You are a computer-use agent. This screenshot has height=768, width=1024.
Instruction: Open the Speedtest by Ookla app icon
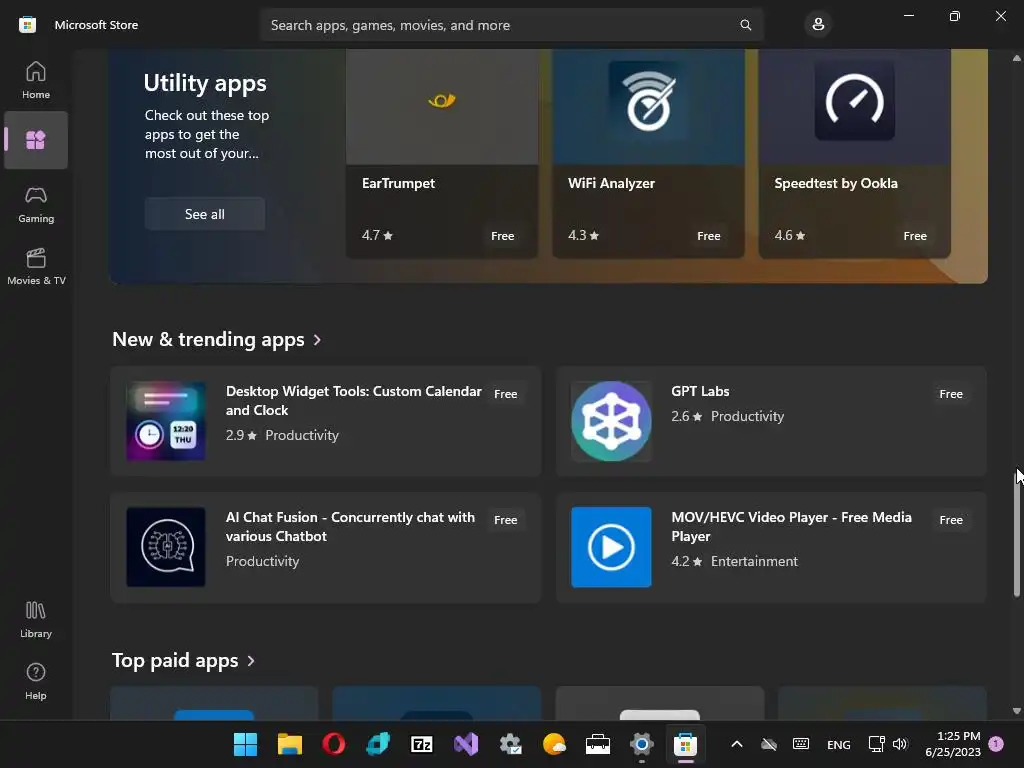point(854,101)
